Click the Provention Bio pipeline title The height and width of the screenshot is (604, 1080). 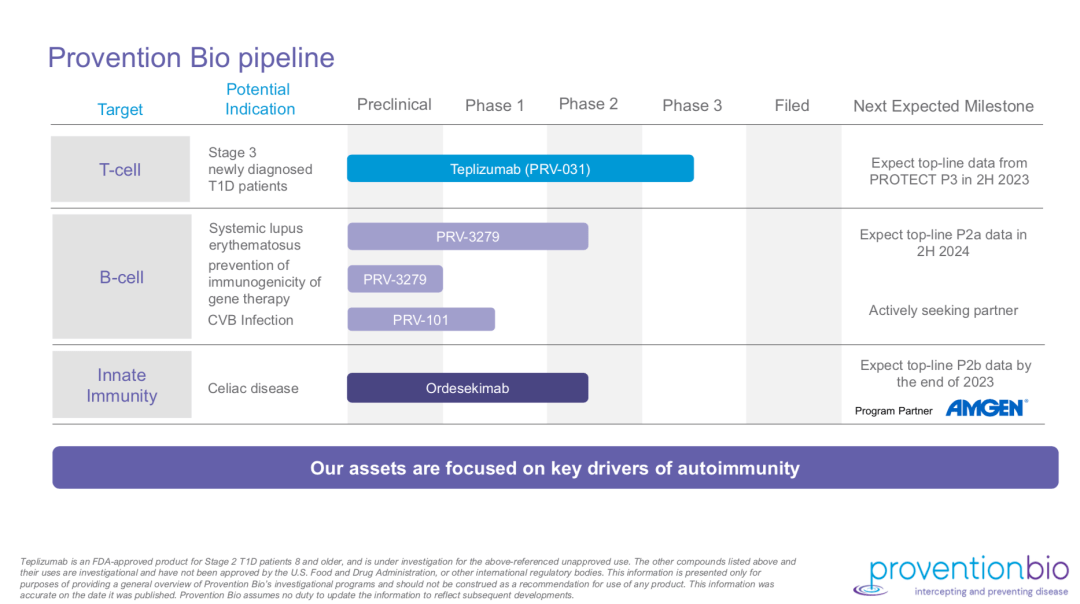point(191,58)
